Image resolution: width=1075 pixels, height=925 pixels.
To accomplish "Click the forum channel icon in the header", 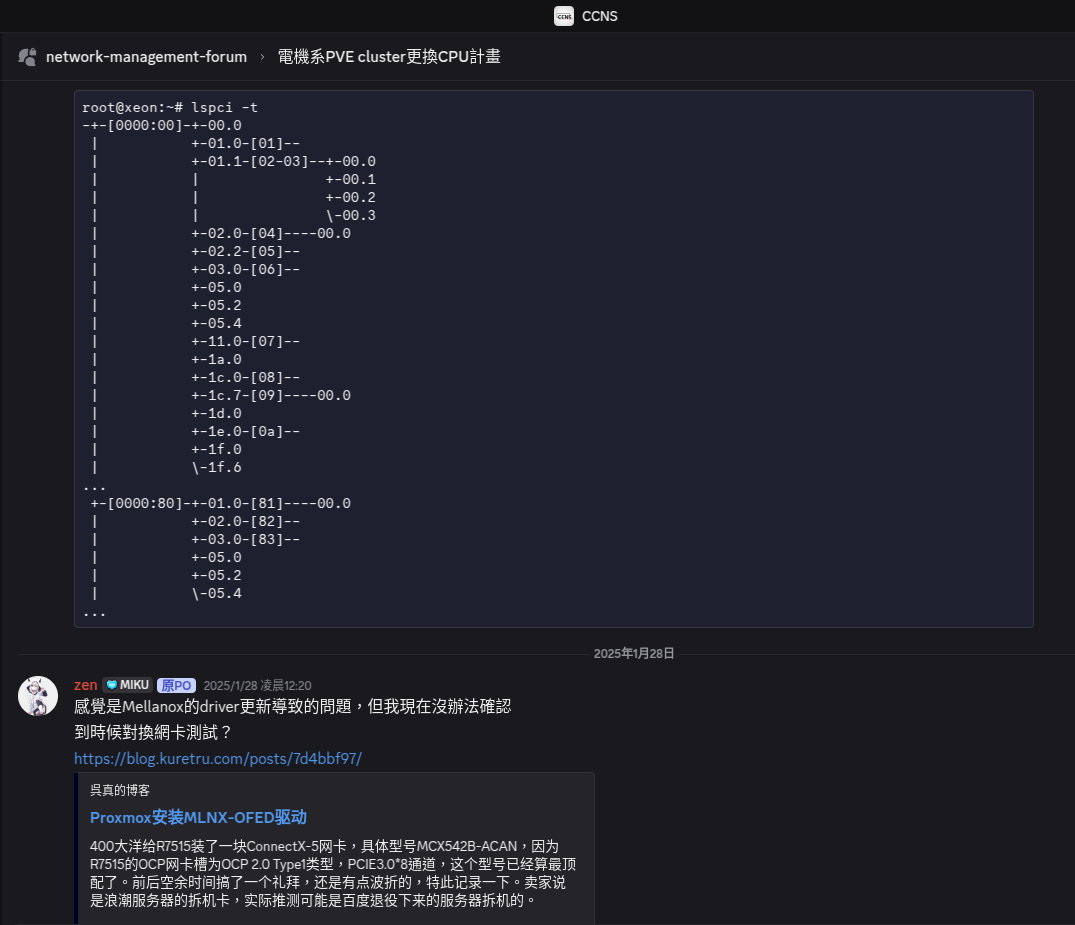I will (x=28, y=57).
